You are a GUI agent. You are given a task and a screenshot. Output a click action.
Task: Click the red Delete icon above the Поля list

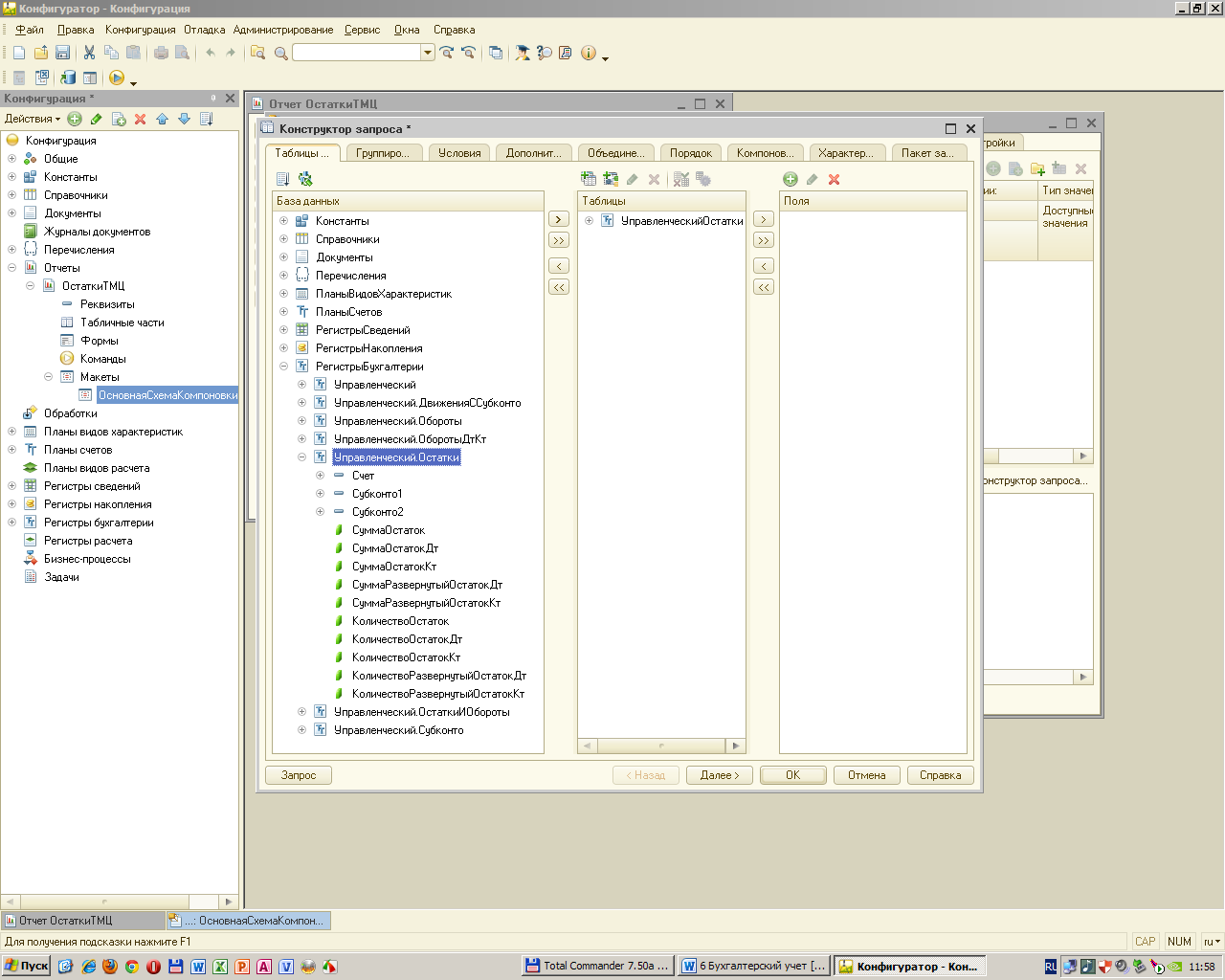click(834, 179)
